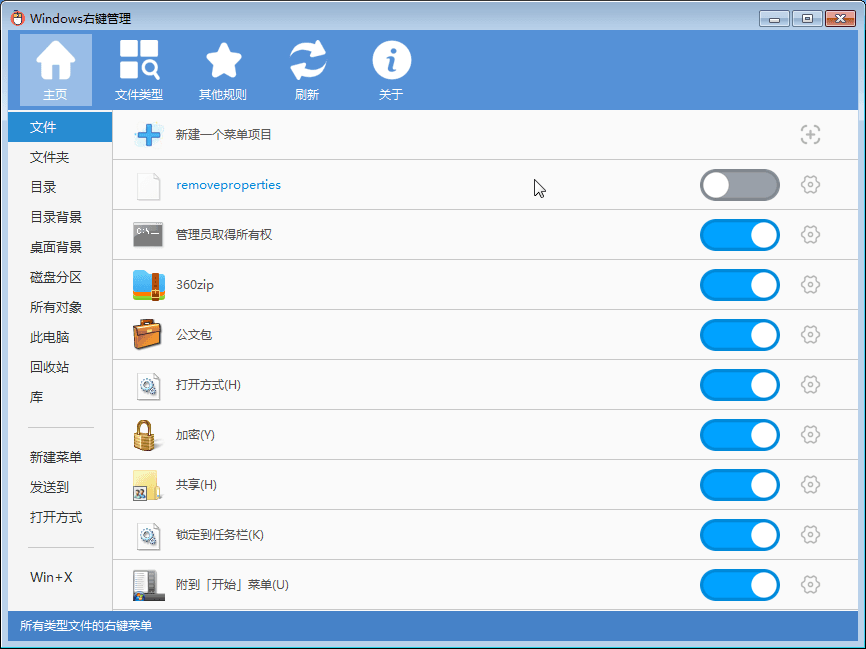The height and width of the screenshot is (649, 866).
Task: Open settings gear for 加密(Y)
Action: click(x=810, y=435)
